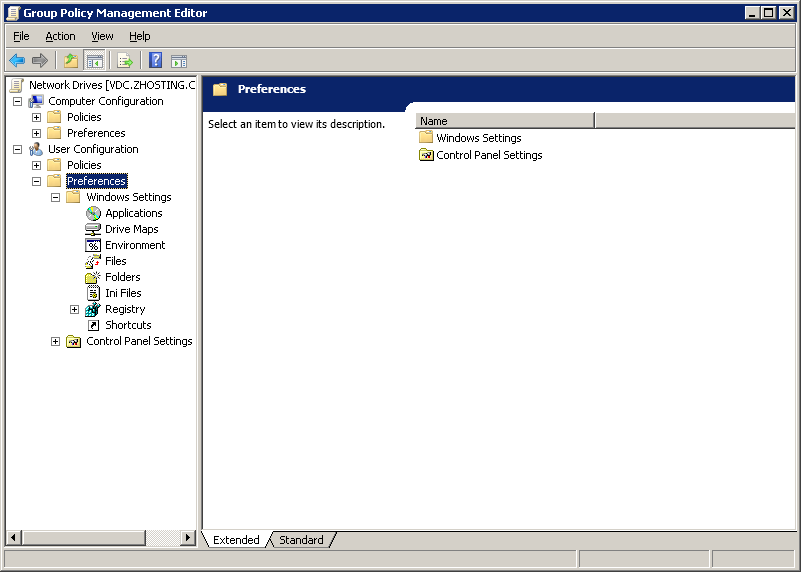This screenshot has height=572, width=801.
Task: Click the Network Drives scroll icon at tree root
Action: 17,85
